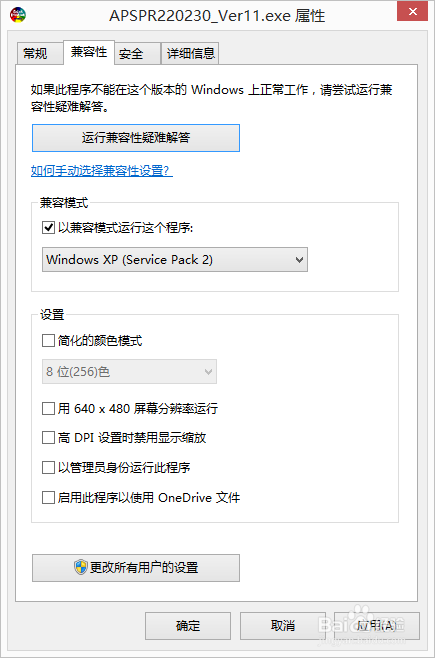Click the 8 位(256)色 combo box

[x=129, y=371]
